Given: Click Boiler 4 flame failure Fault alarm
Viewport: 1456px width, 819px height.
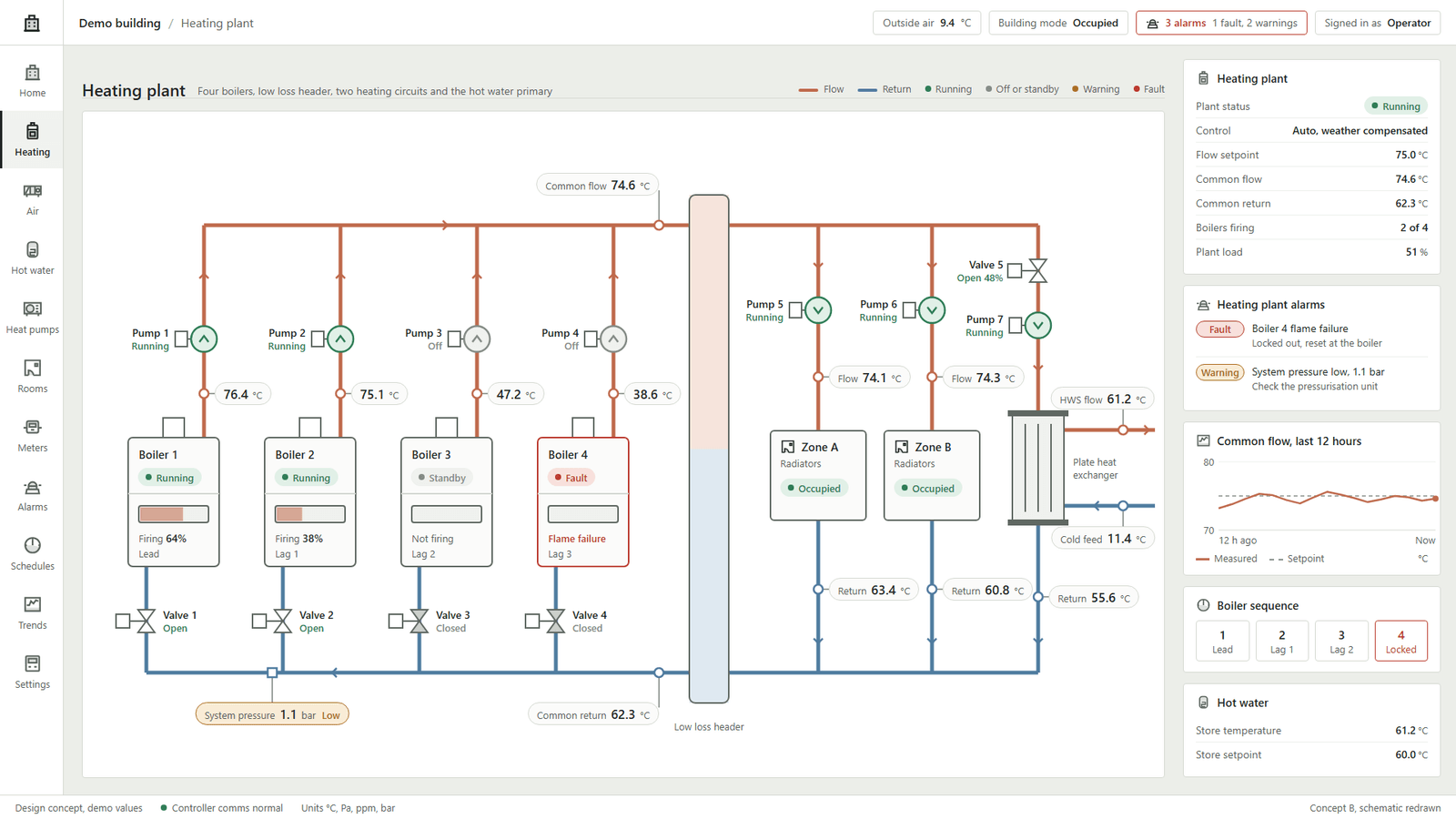Looking at the screenshot, I should click(1311, 336).
